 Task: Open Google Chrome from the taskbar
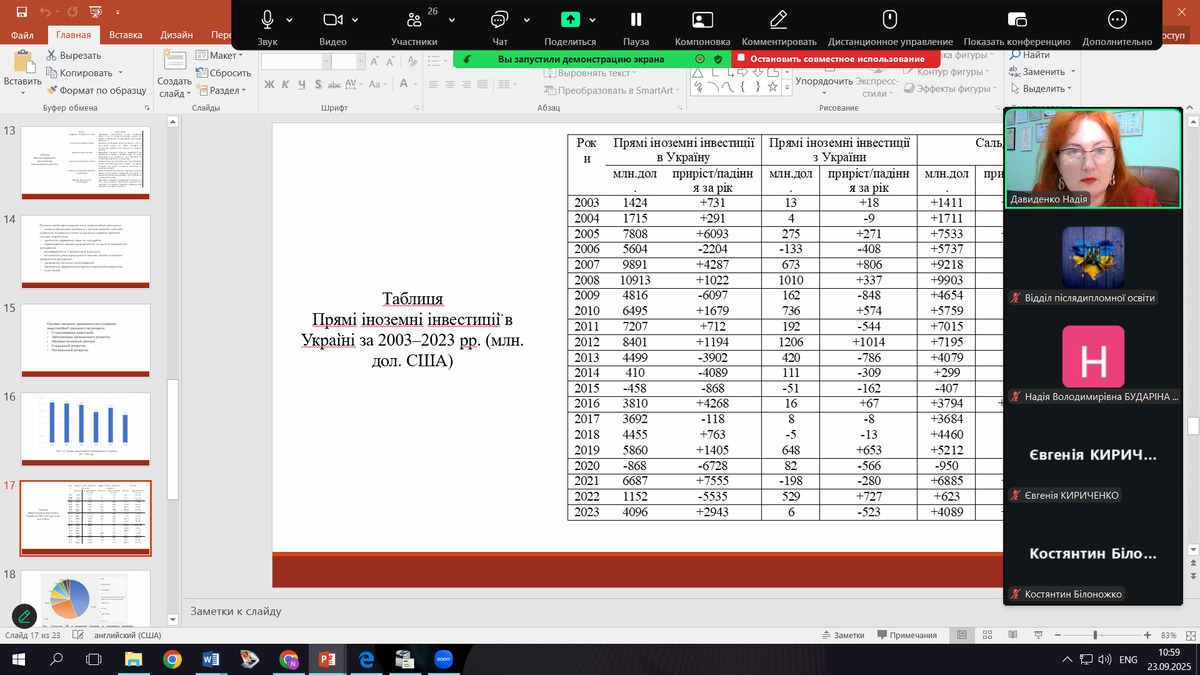[x=172, y=659]
